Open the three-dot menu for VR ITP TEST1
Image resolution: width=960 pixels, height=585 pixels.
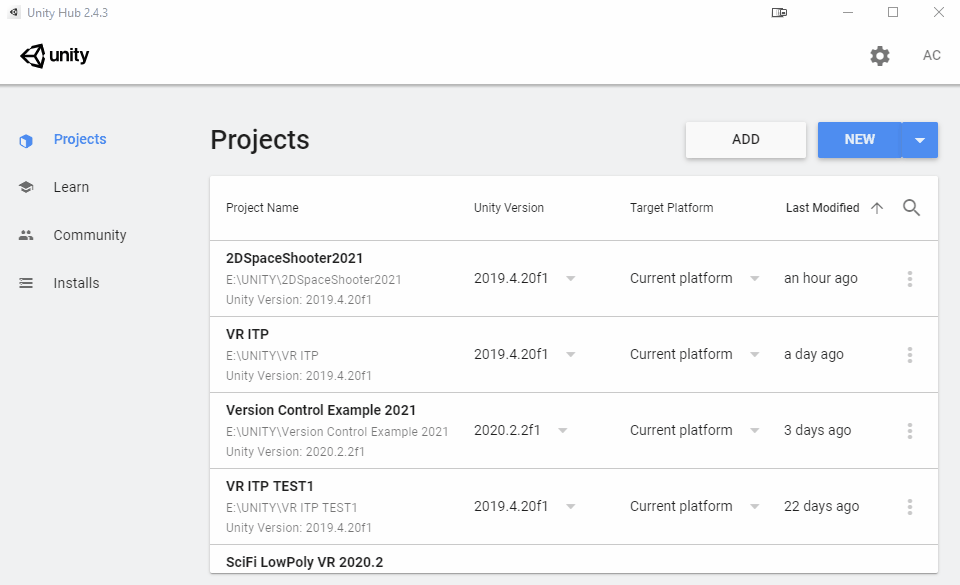click(x=909, y=507)
